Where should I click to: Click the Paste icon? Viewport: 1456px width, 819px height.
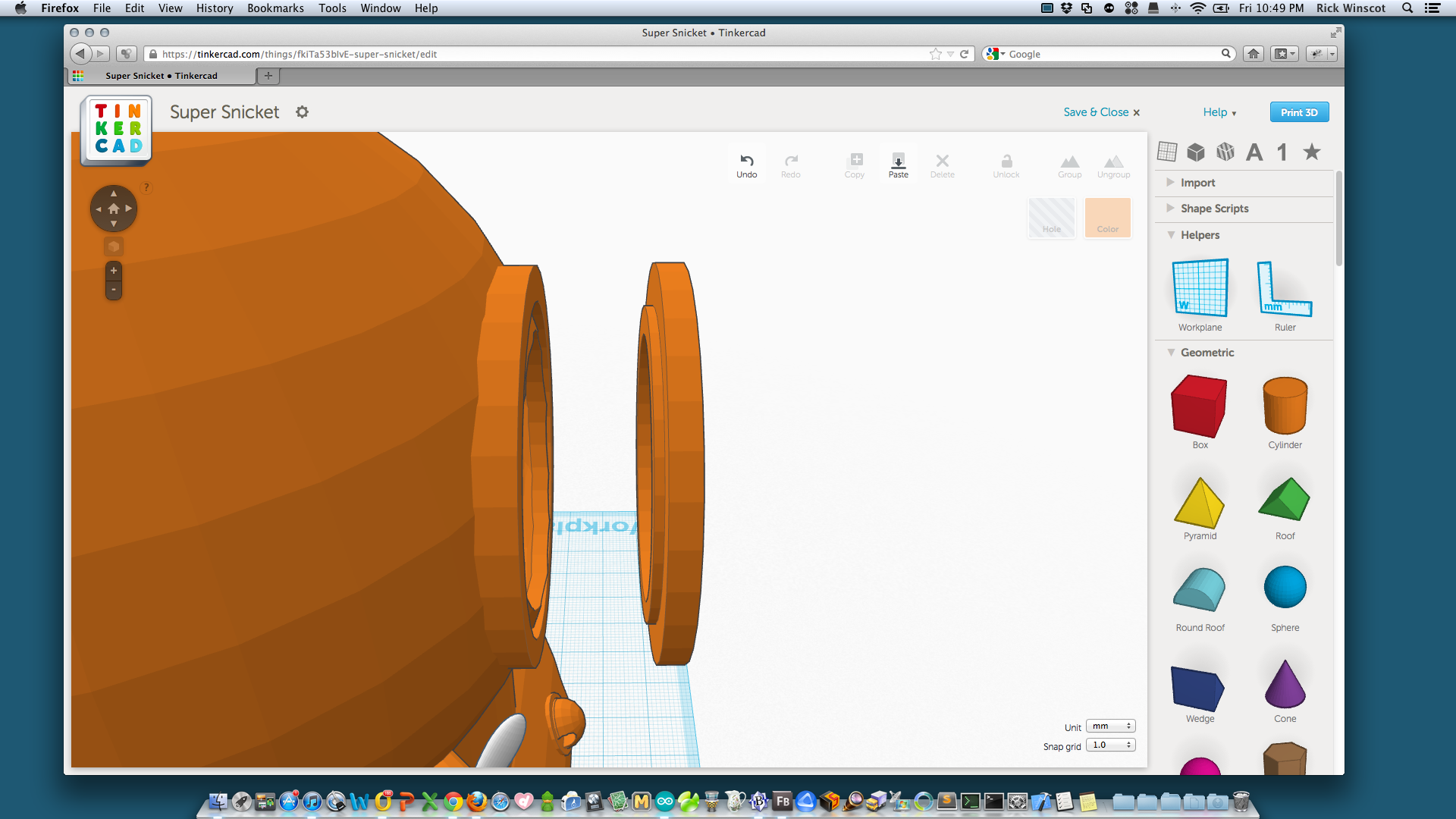(898, 160)
